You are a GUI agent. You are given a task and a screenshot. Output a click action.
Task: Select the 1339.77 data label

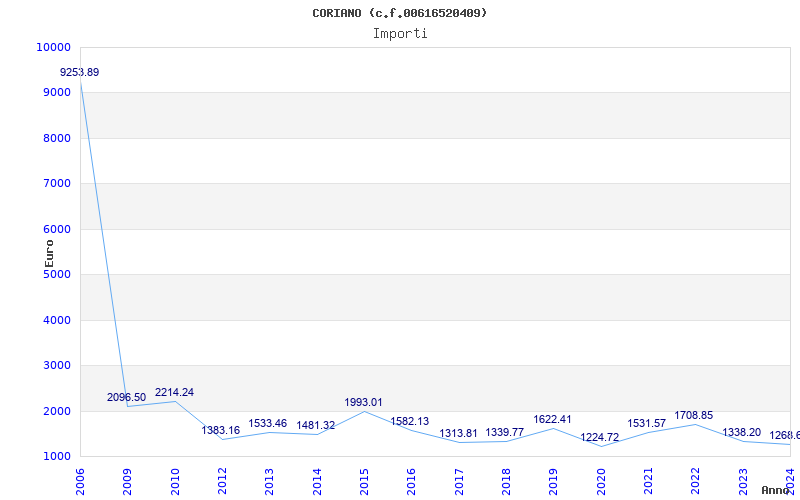pos(505,432)
